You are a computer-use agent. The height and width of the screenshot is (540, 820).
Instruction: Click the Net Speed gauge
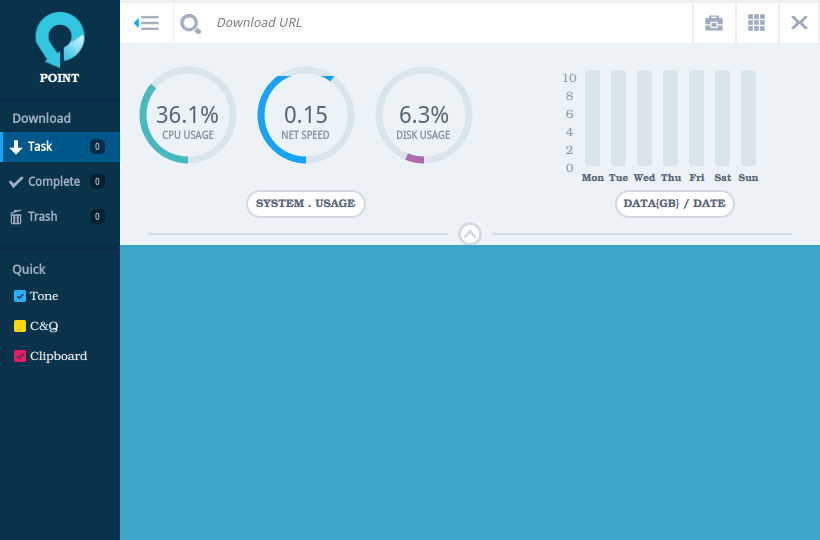(x=306, y=115)
